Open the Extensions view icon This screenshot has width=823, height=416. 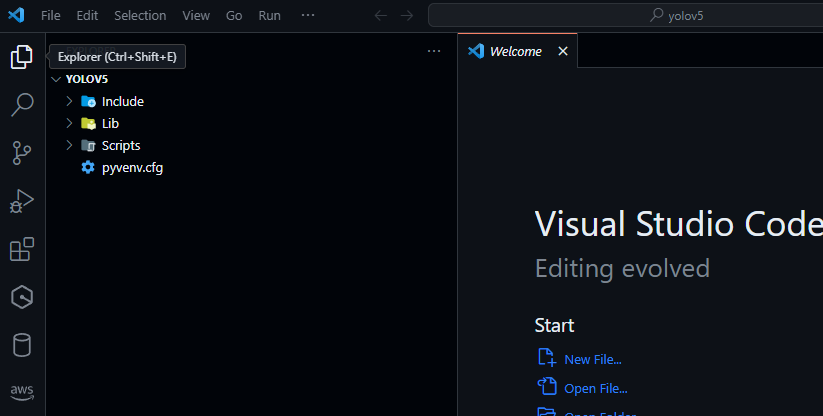(x=22, y=249)
